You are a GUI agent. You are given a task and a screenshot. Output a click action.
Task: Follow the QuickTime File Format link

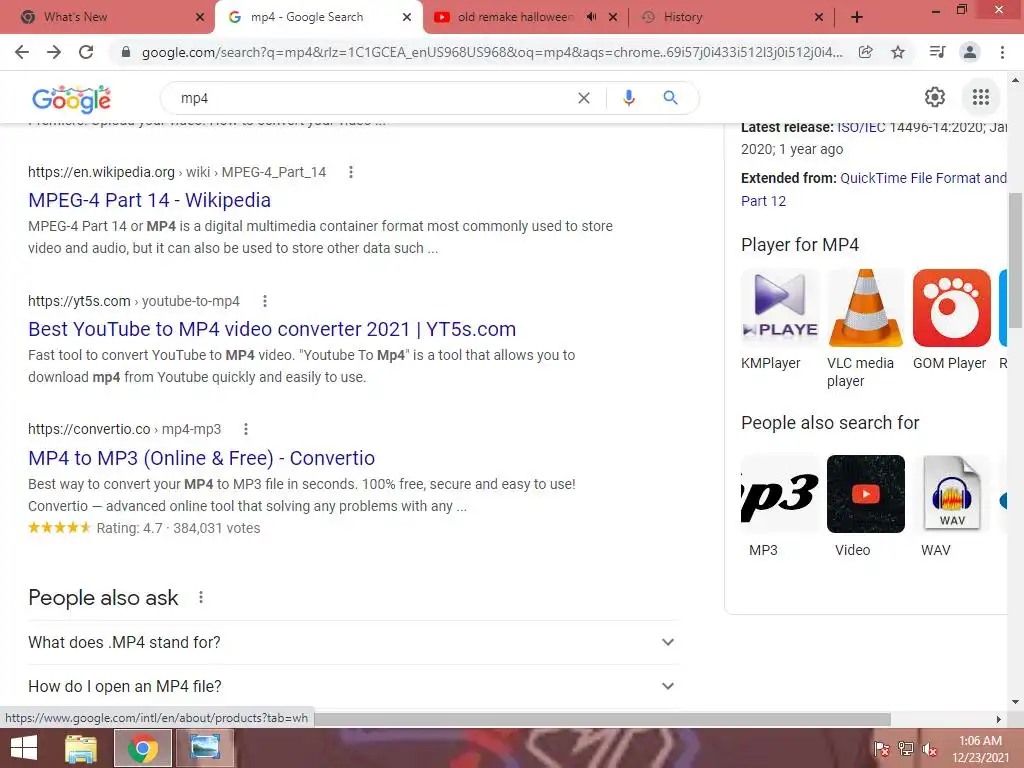click(x=923, y=178)
